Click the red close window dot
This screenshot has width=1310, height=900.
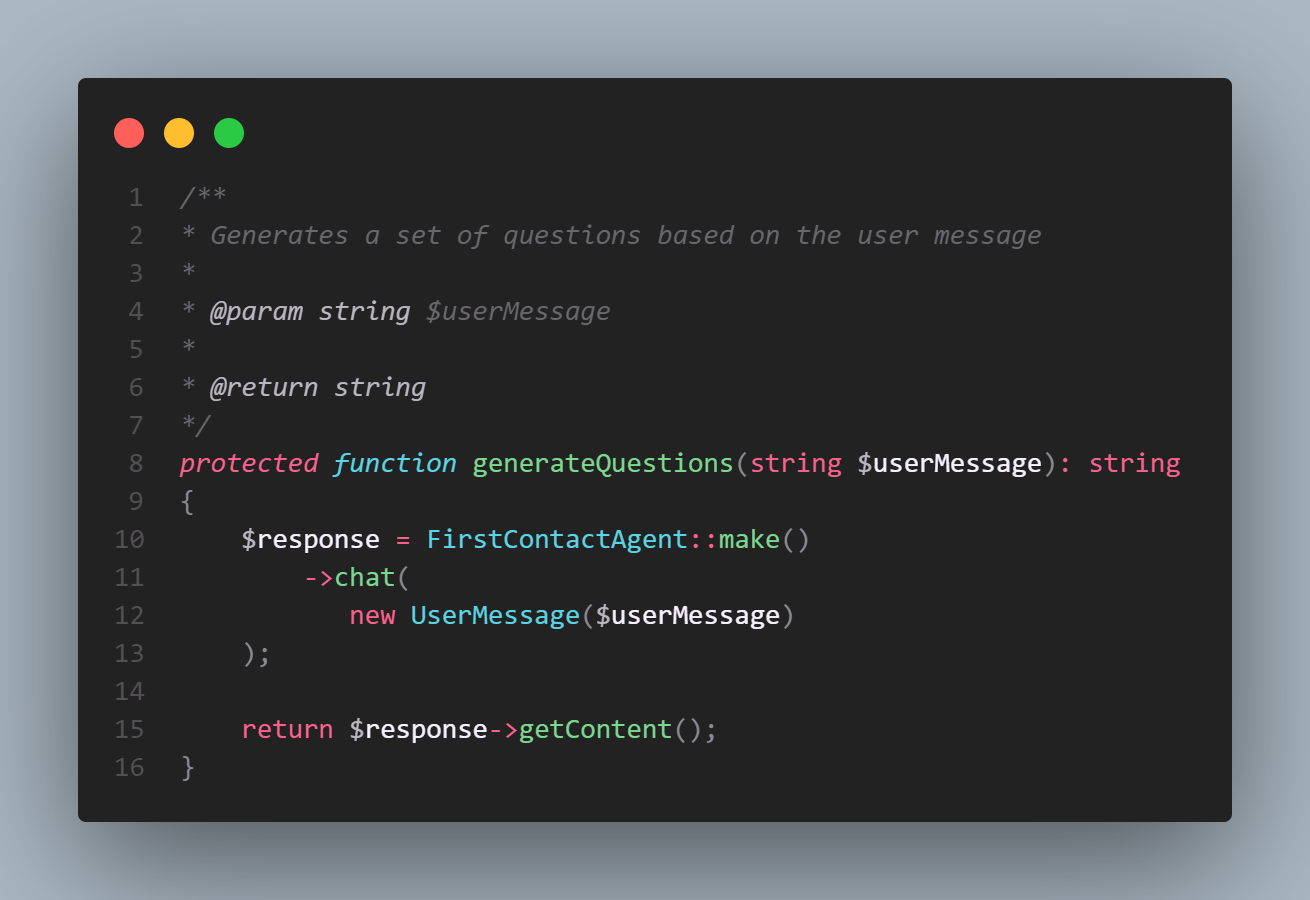pyautogui.click(x=129, y=133)
